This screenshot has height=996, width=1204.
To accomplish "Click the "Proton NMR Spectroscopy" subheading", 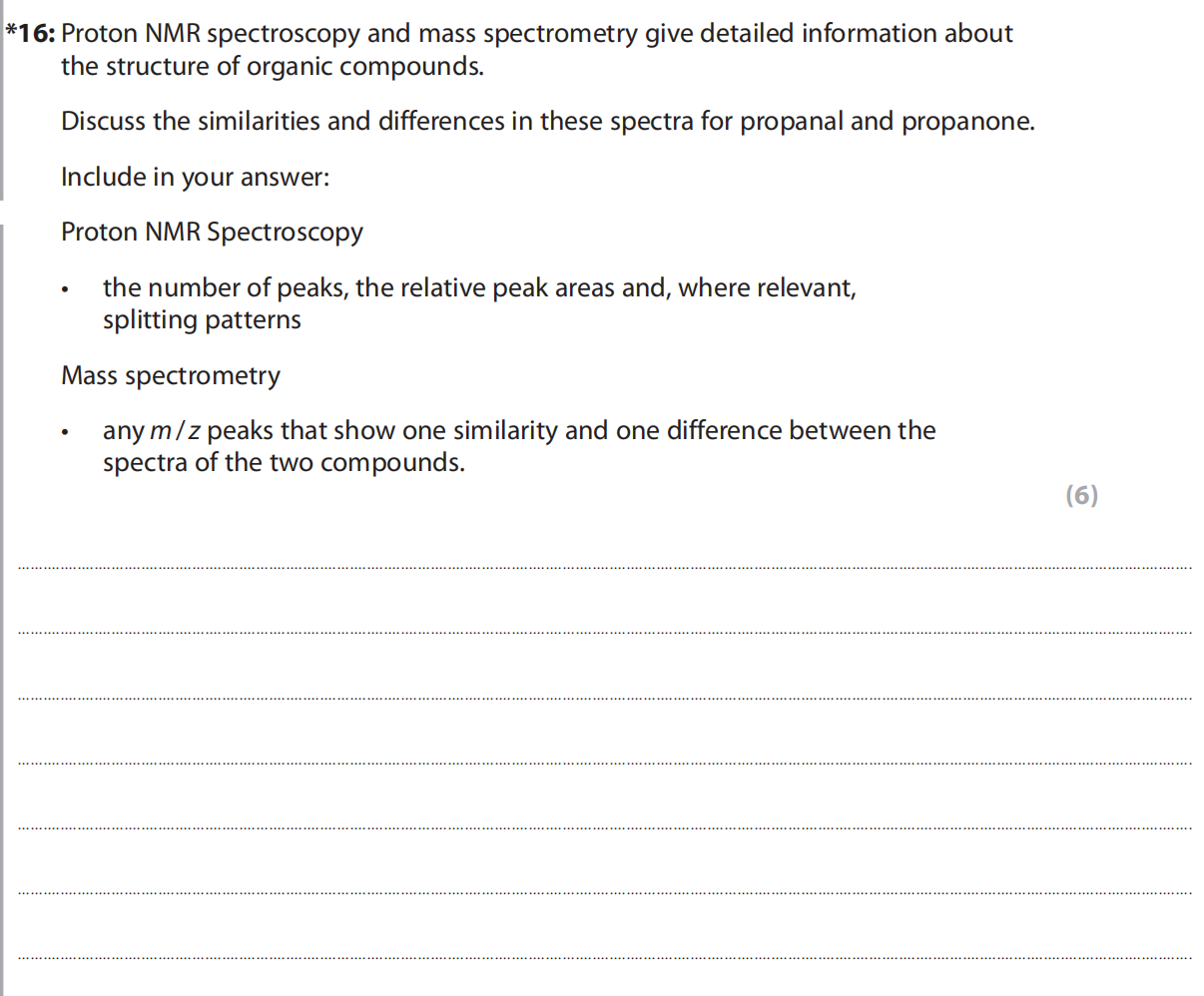I will point(212,233).
